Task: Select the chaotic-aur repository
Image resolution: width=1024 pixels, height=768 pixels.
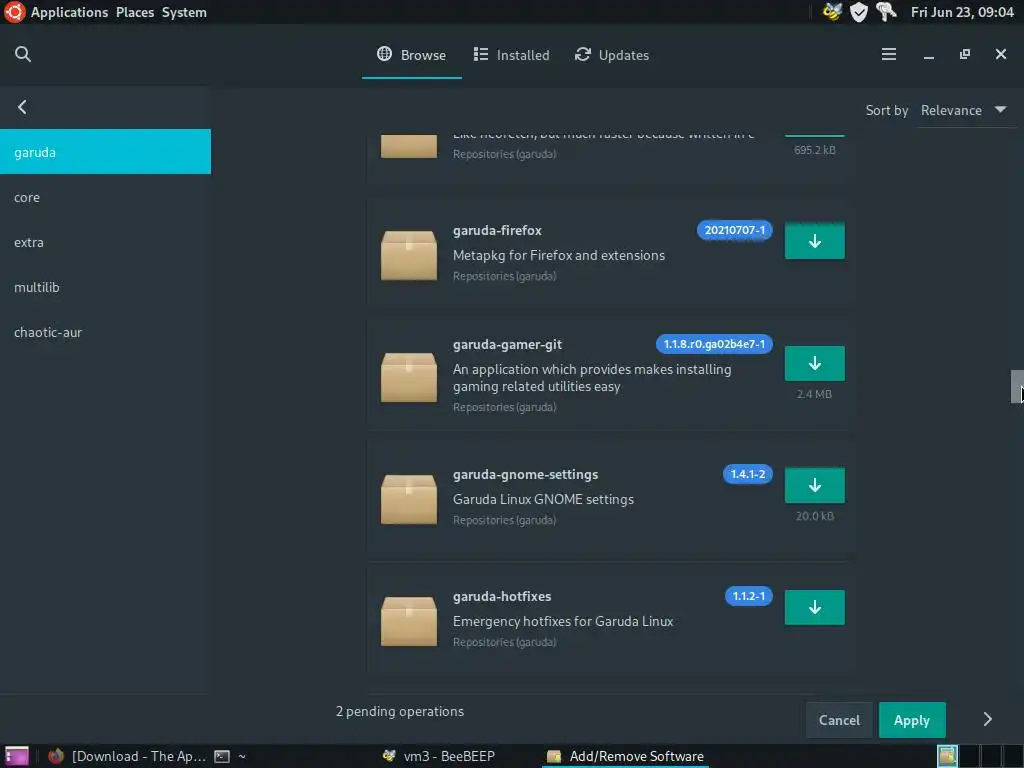Action: 105,332
